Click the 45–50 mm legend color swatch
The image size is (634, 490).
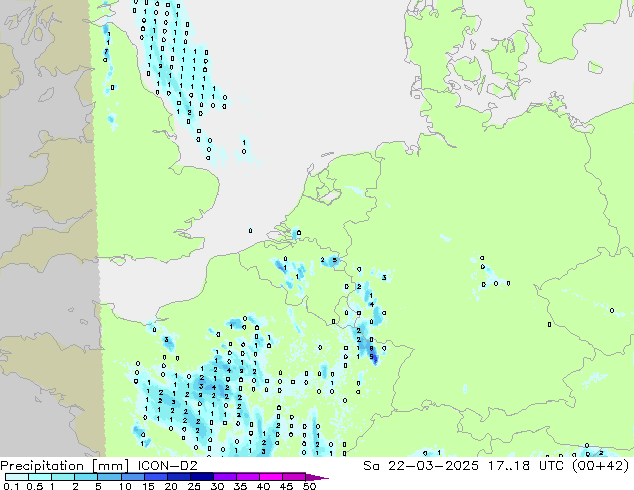click(x=294, y=477)
